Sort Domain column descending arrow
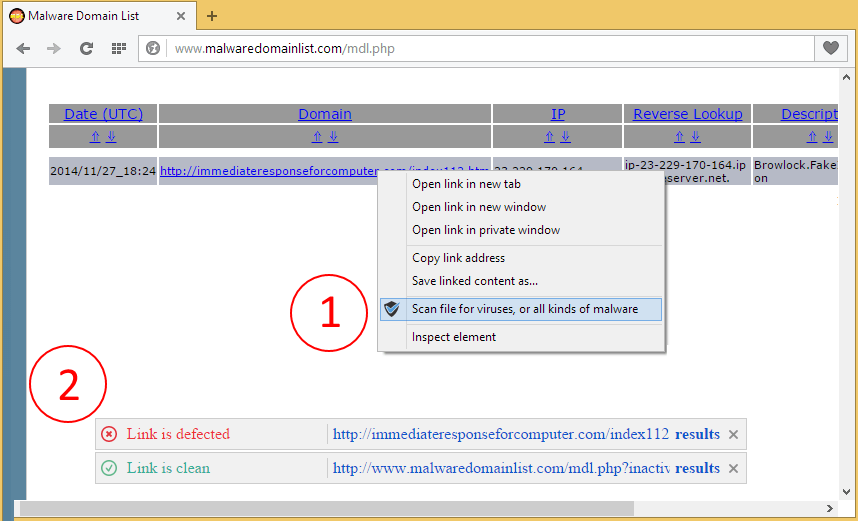The height and width of the screenshot is (521, 858). click(333, 137)
